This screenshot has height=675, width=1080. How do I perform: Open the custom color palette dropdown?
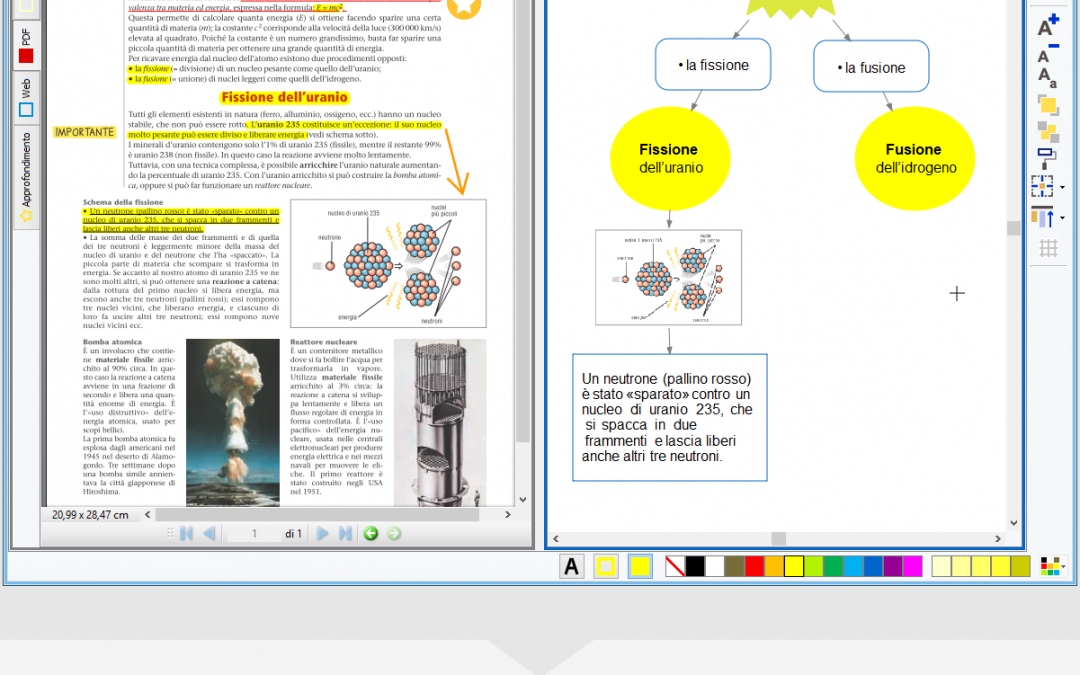click(x=1052, y=567)
